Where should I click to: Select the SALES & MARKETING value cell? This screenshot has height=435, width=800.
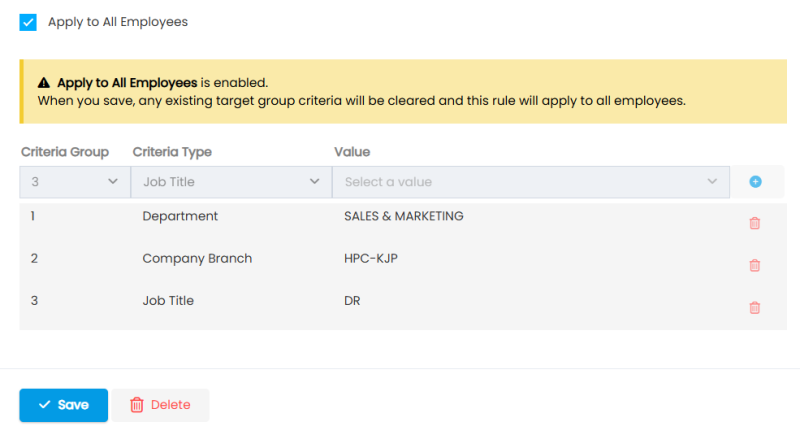click(x=403, y=216)
